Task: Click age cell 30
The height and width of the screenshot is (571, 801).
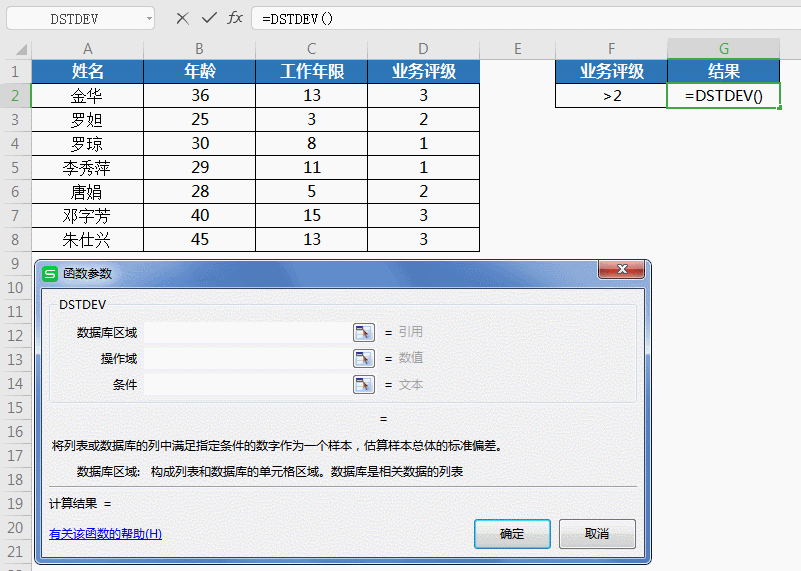Action: (199, 144)
